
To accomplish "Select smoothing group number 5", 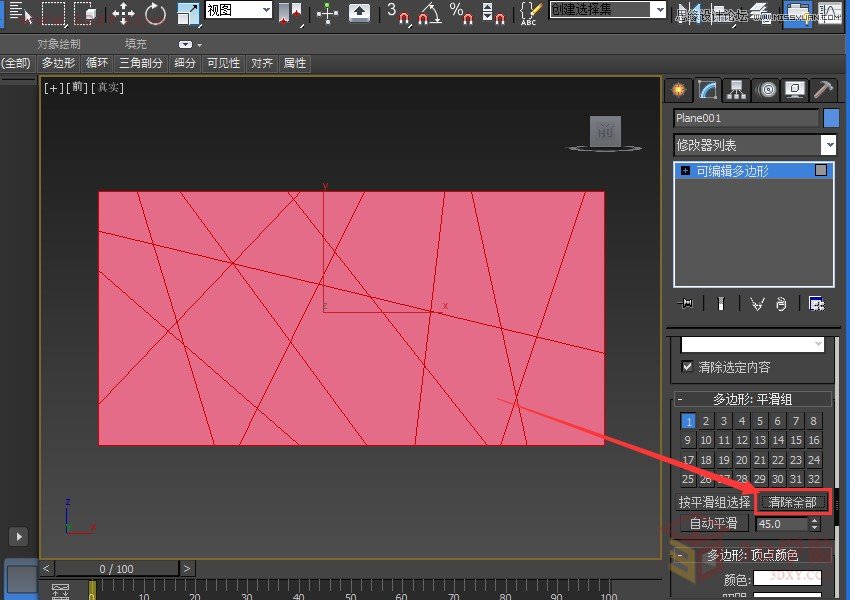I will pos(760,421).
